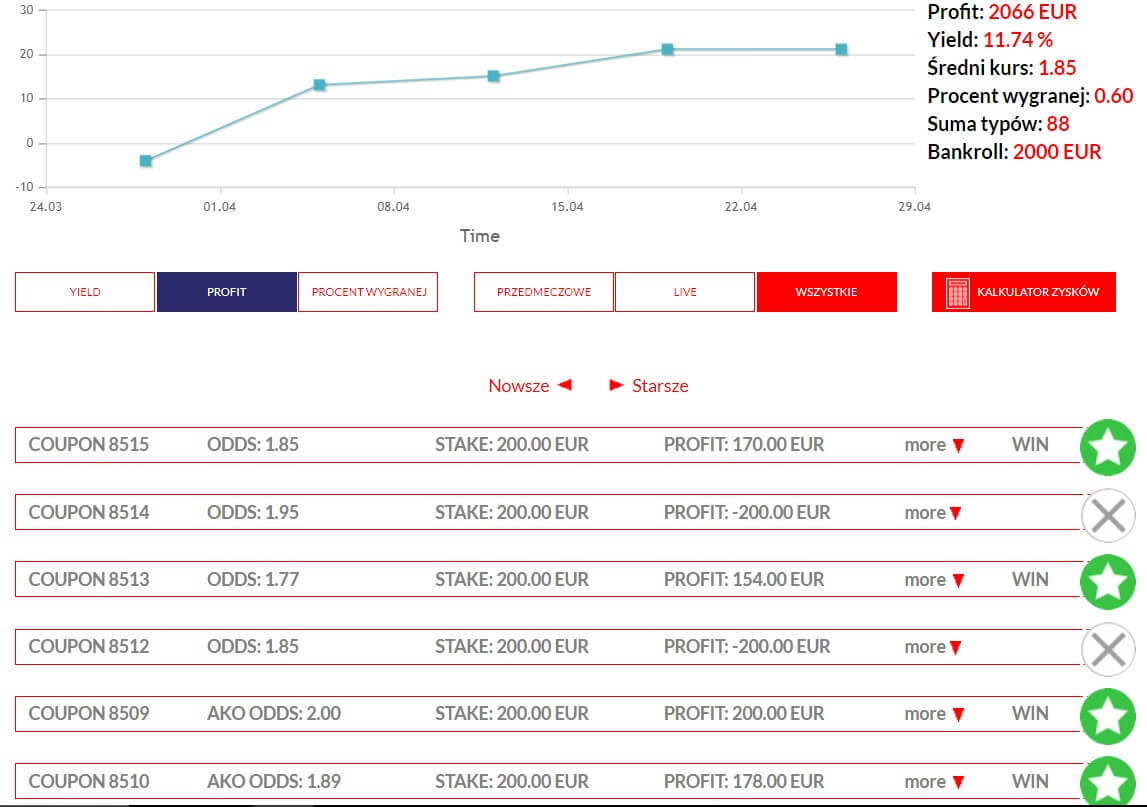Click green star icon for coupon 8513
Screen dimensions: 1147x807
click(1108, 582)
